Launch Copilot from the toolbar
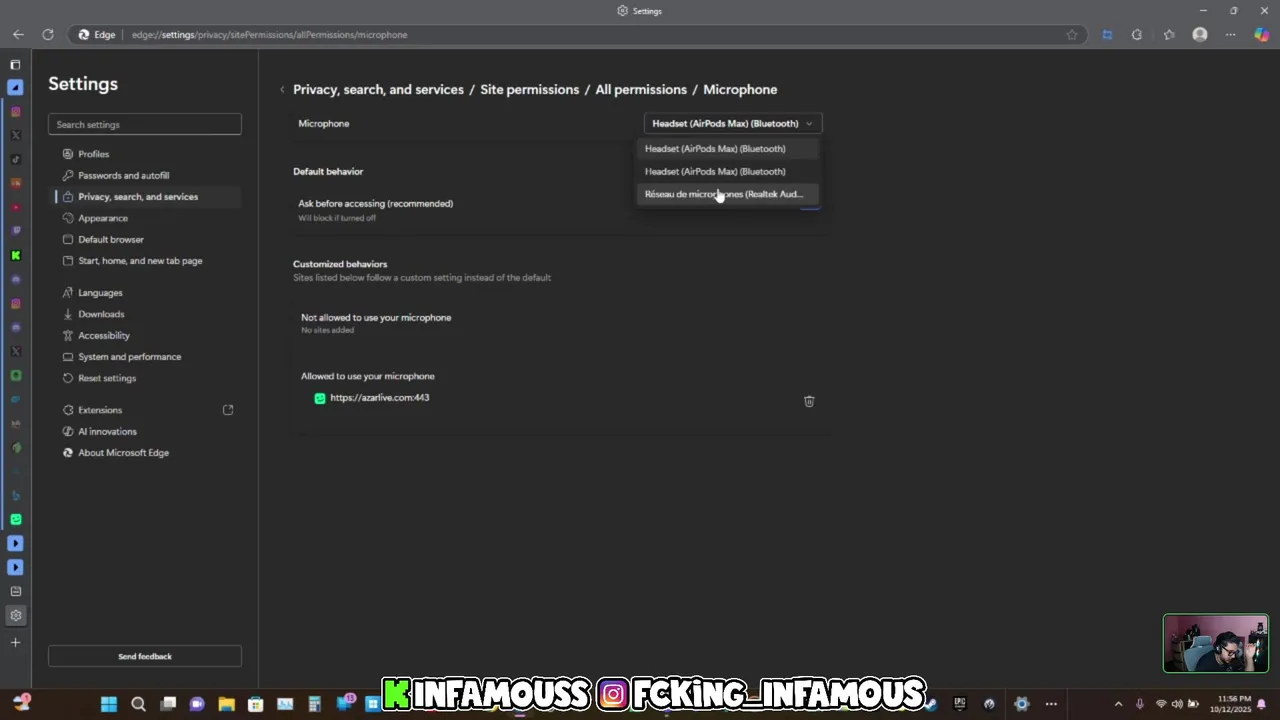The image size is (1280, 720). tap(1262, 34)
